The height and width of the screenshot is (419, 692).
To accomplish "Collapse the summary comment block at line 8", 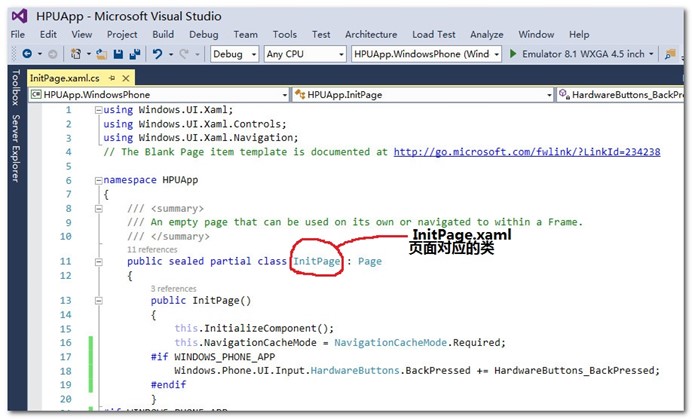I will pyautogui.click(x=98, y=208).
